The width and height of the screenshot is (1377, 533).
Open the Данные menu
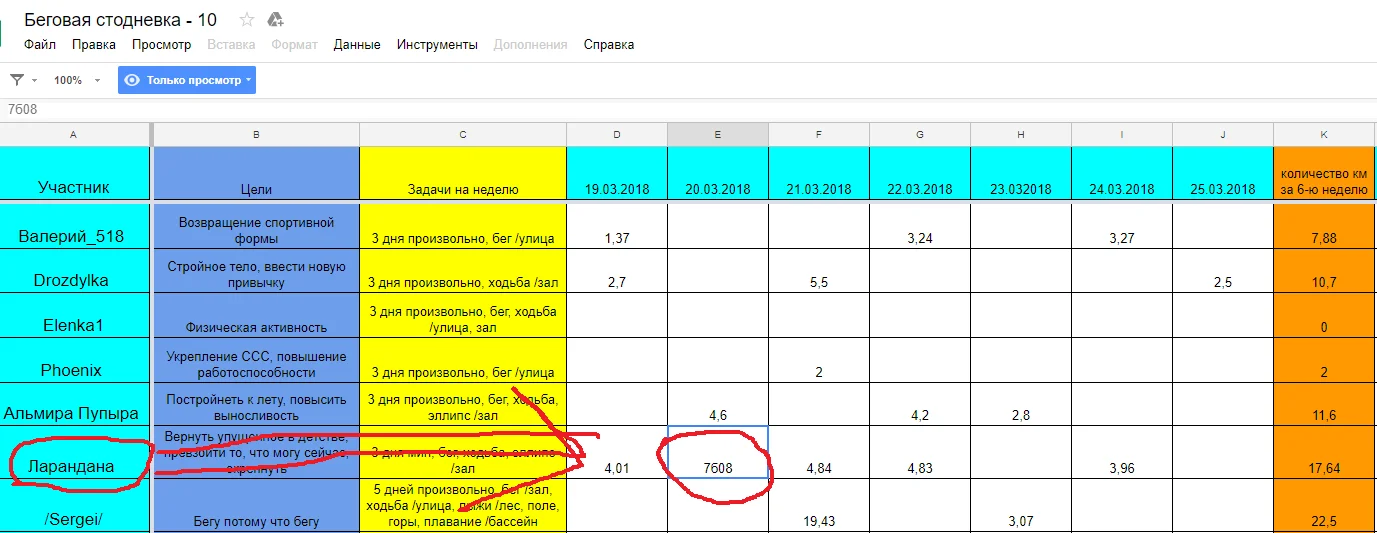357,45
